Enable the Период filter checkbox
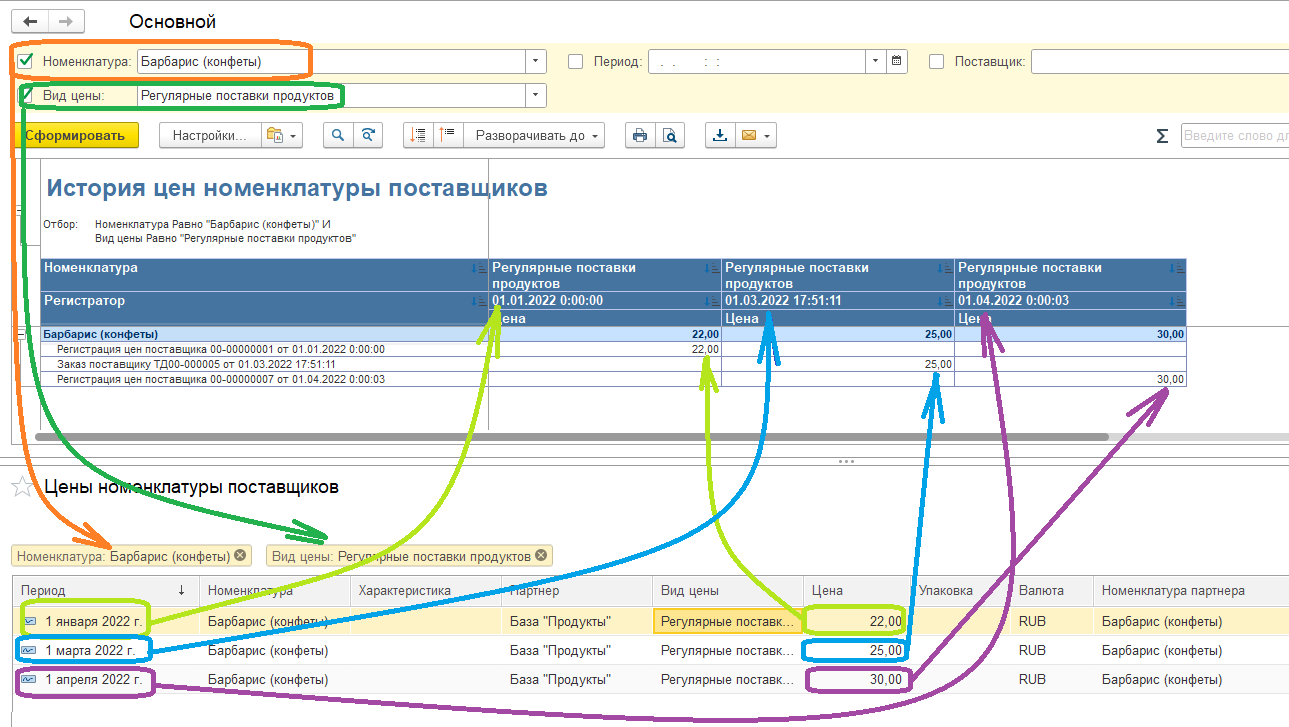The height and width of the screenshot is (727, 1289). (x=575, y=61)
